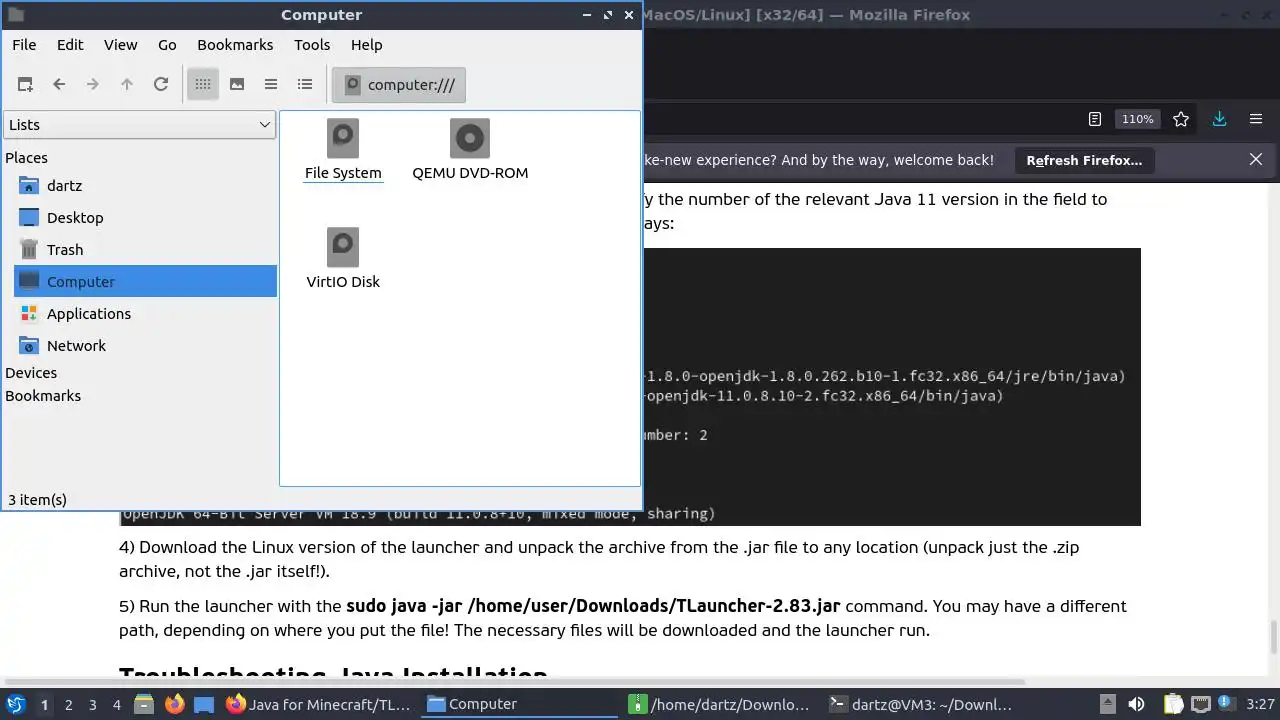The image size is (1280, 720).
Task: Bookmark page with Firefox star icon
Action: (x=1181, y=119)
